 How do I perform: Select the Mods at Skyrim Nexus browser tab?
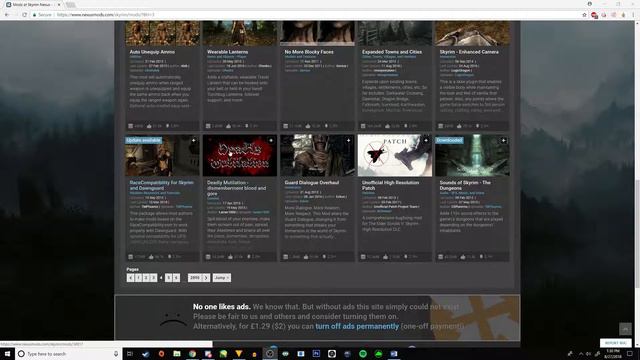(33, 4)
